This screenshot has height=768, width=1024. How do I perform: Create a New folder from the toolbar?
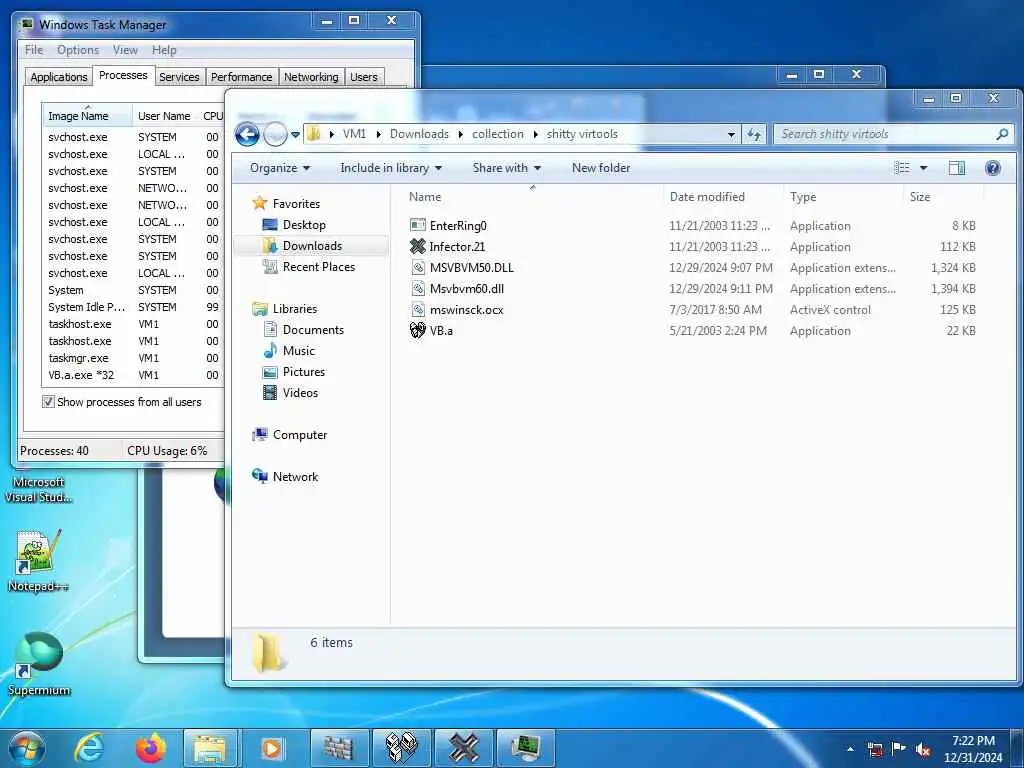[601, 168]
